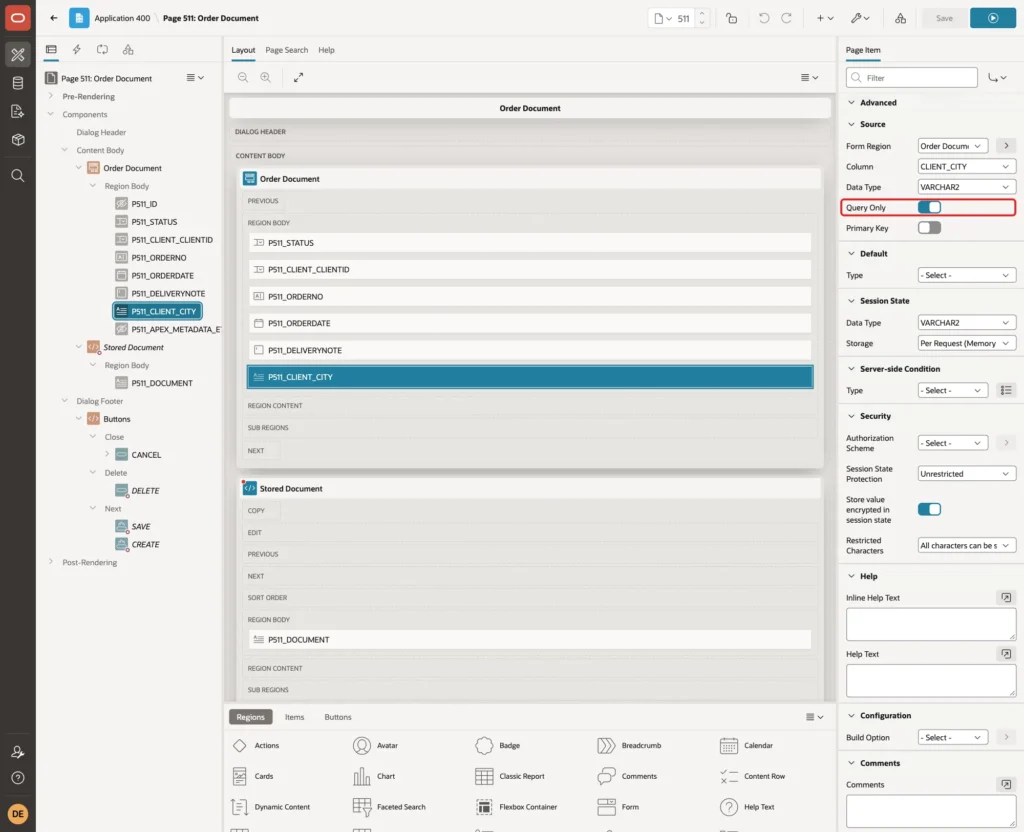Zoom in the layout view
Screen dimensions: 1024x832
tap(266, 77)
